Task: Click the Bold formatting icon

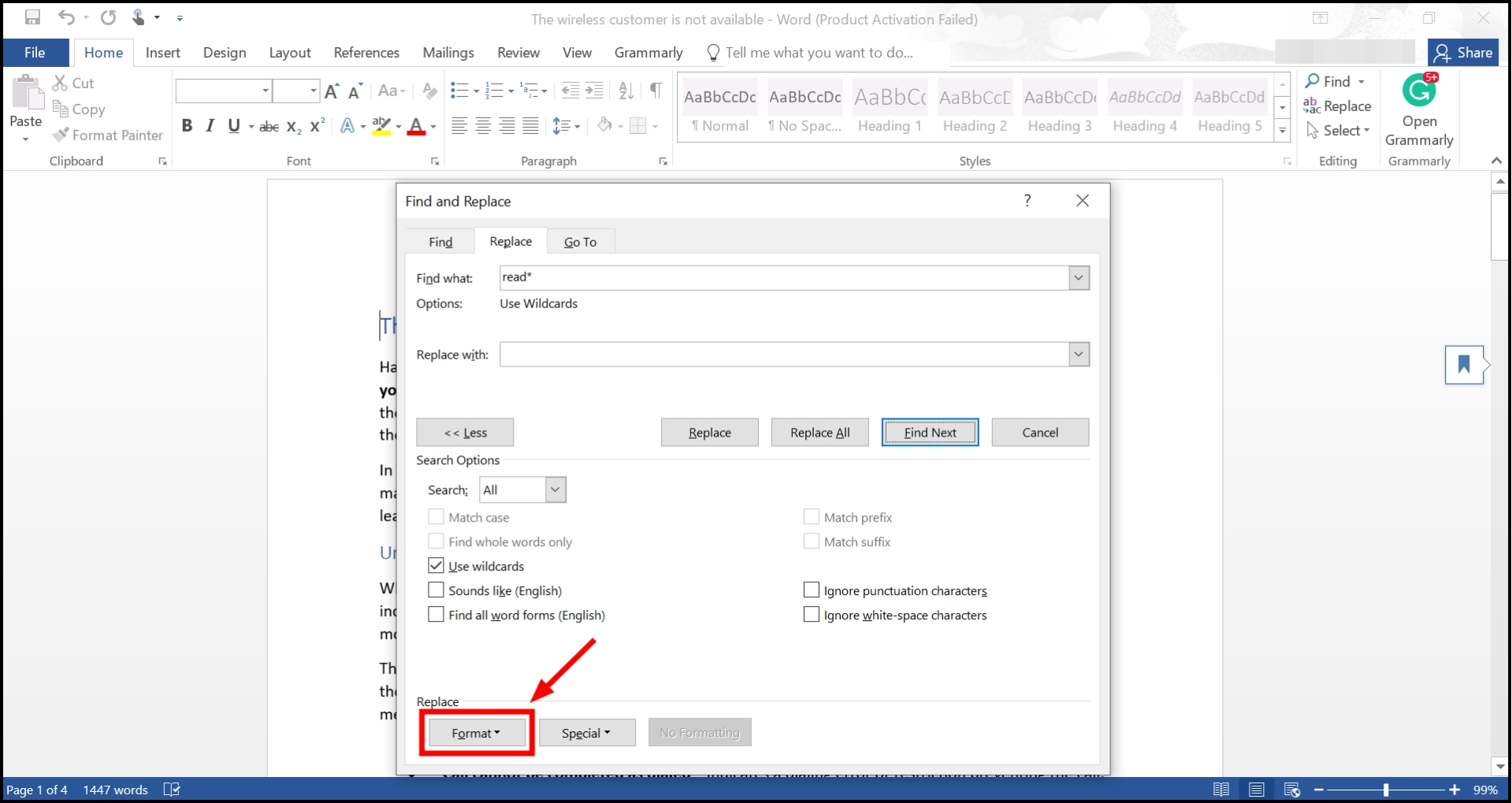Action: tap(187, 126)
